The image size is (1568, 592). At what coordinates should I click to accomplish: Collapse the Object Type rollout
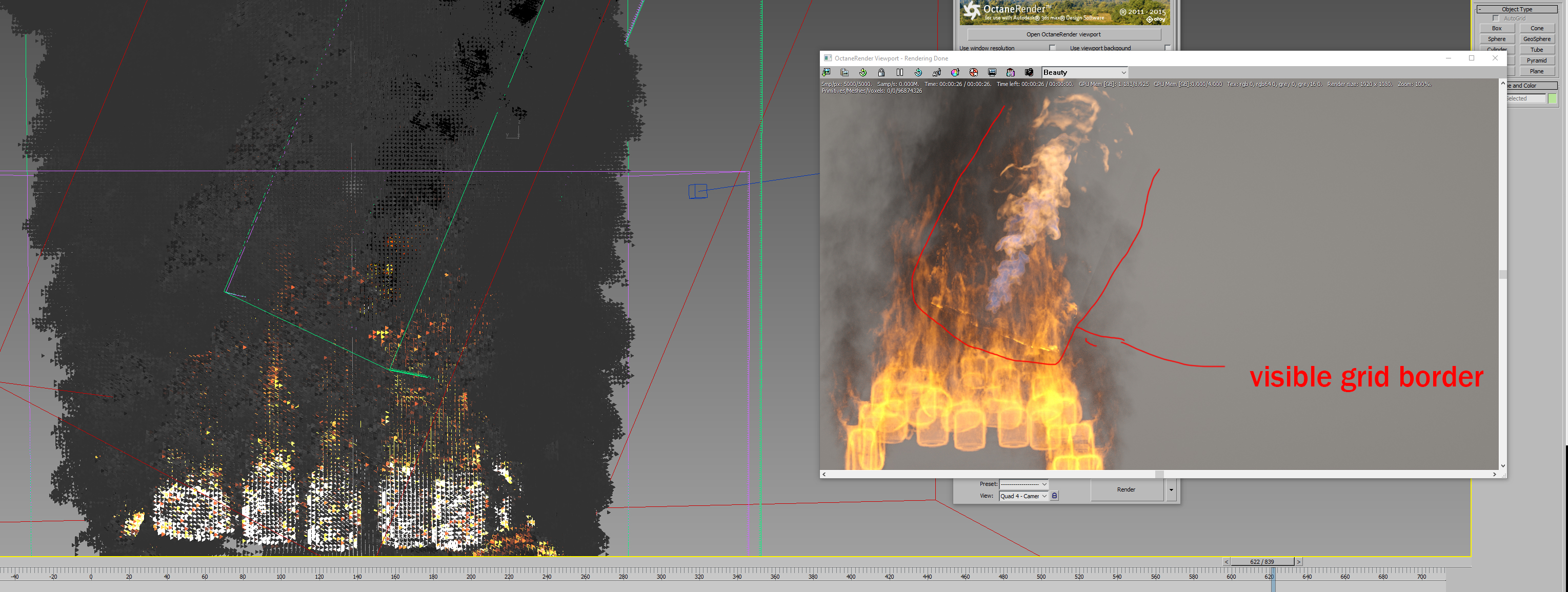[x=1479, y=9]
